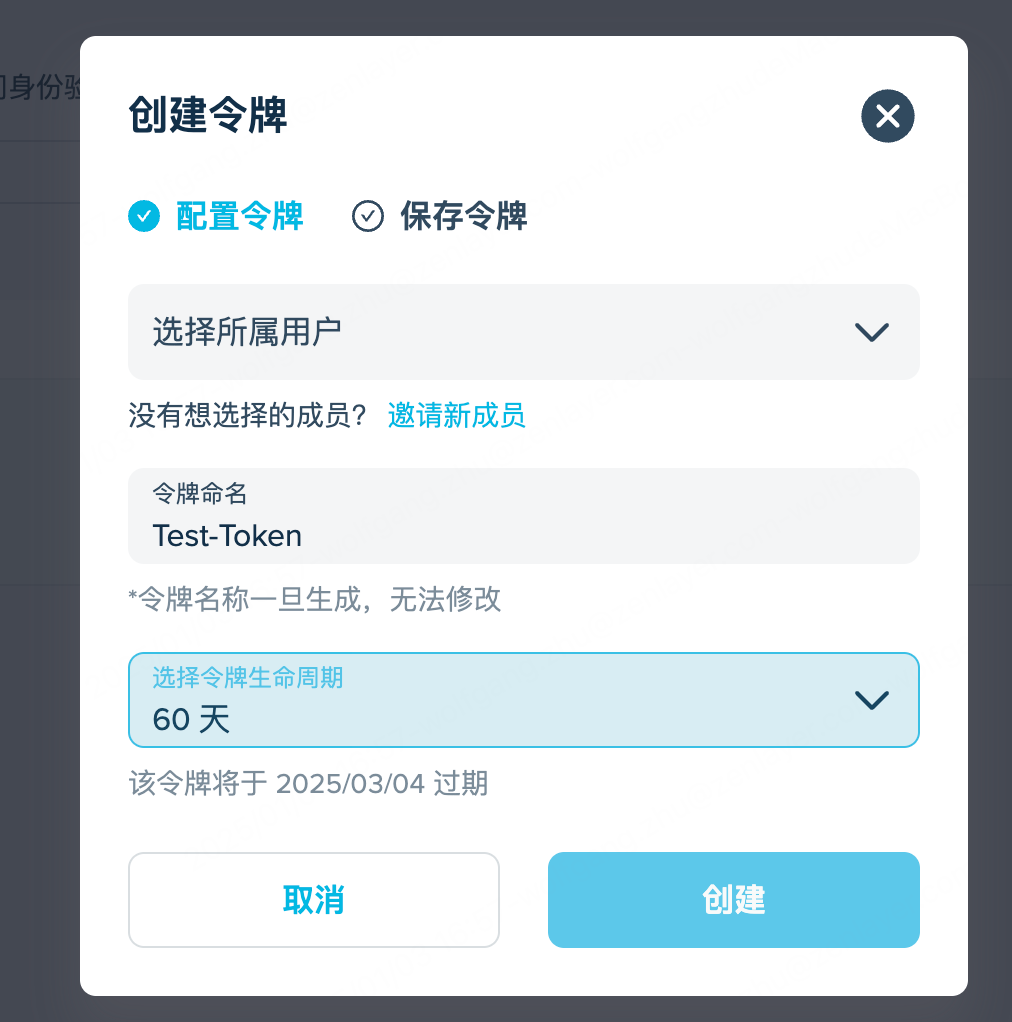
Task: Click the chevron arrow in 选择所属用户 field
Action: click(x=872, y=333)
